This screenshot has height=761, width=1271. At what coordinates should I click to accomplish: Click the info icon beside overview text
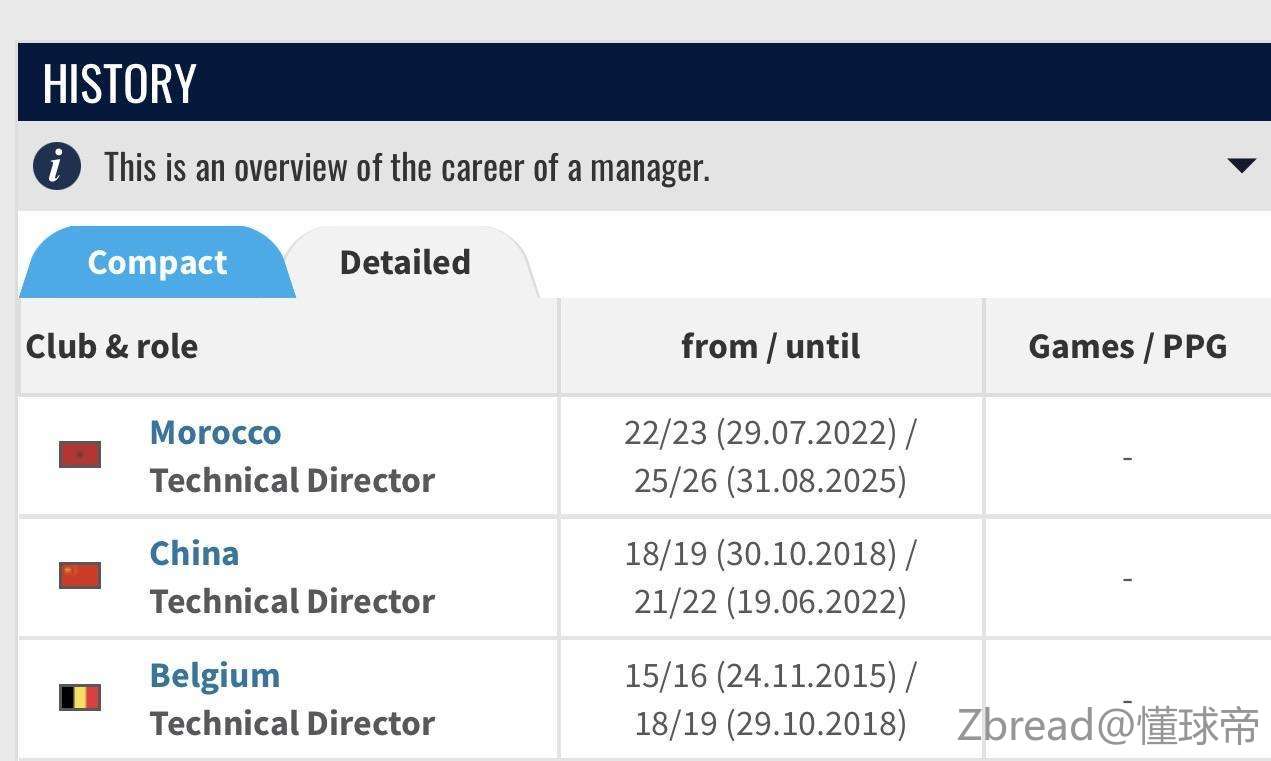(x=56, y=166)
